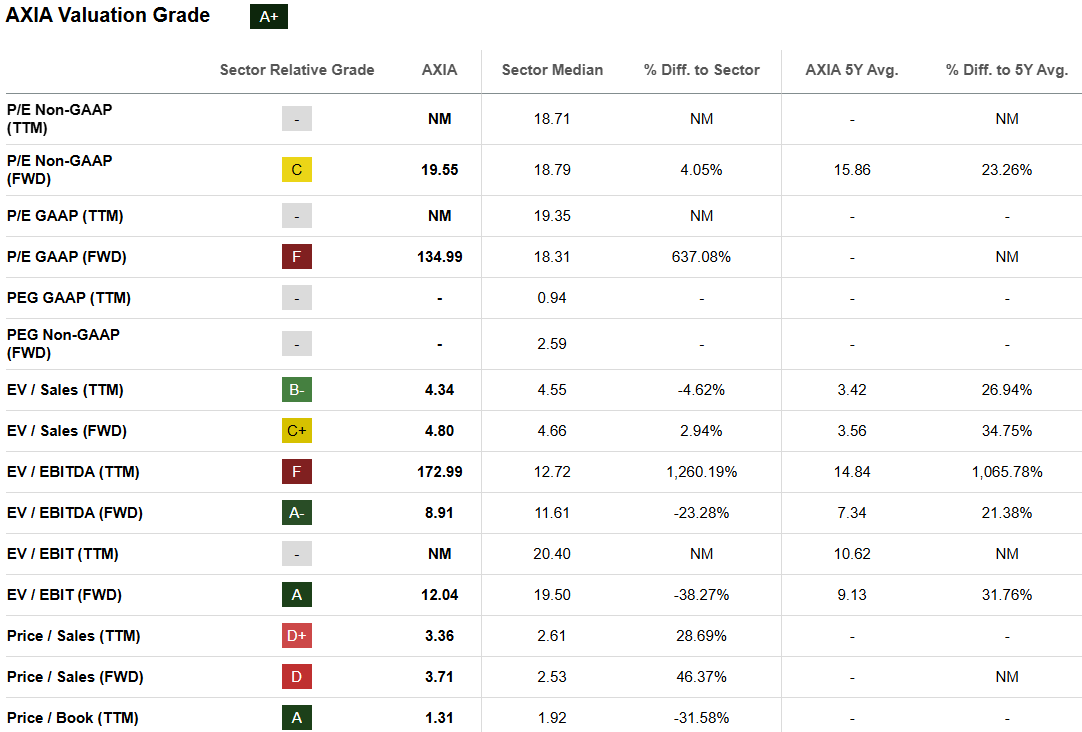Click the D grade badge for Price / Sales (FWD)
The image size is (1082, 732).
point(297,677)
